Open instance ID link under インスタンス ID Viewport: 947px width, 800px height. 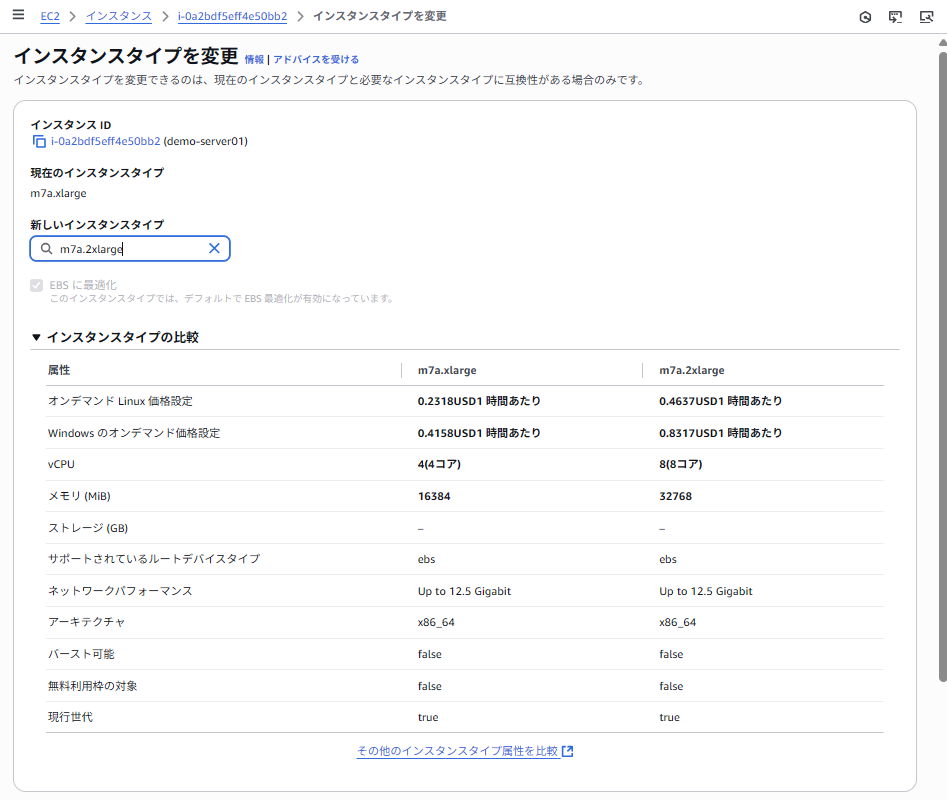106,141
